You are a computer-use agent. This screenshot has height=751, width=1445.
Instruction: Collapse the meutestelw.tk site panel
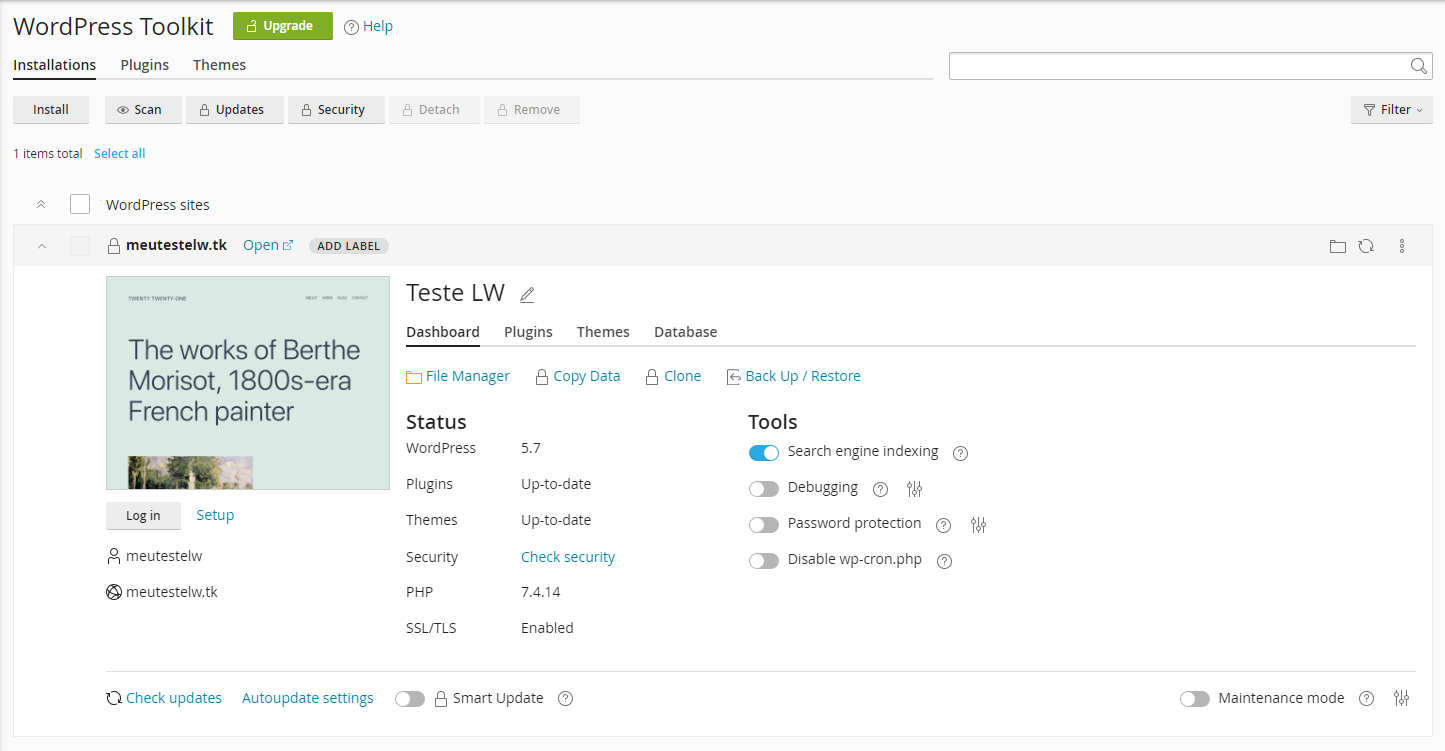[x=41, y=246]
